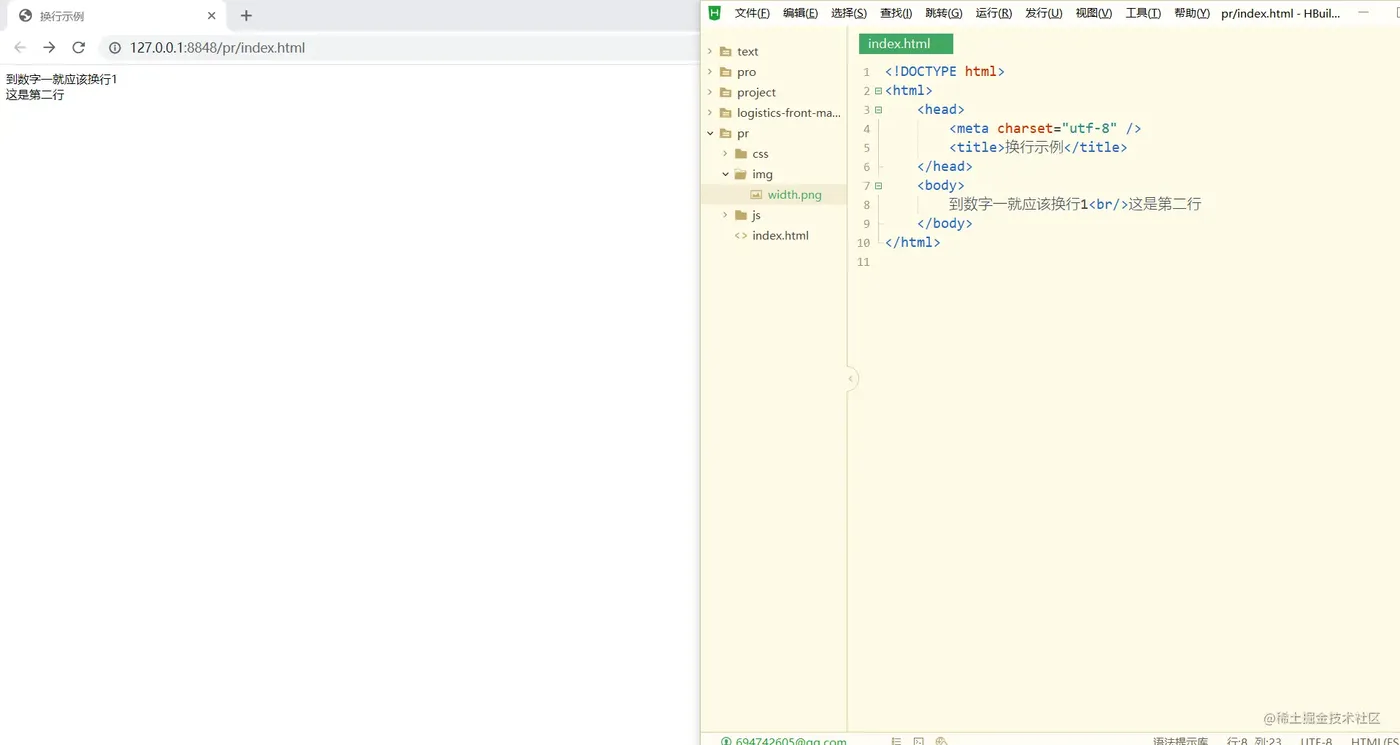This screenshot has height=745, width=1400.
Task: Expand the pro folder chevron
Action: coord(710,72)
